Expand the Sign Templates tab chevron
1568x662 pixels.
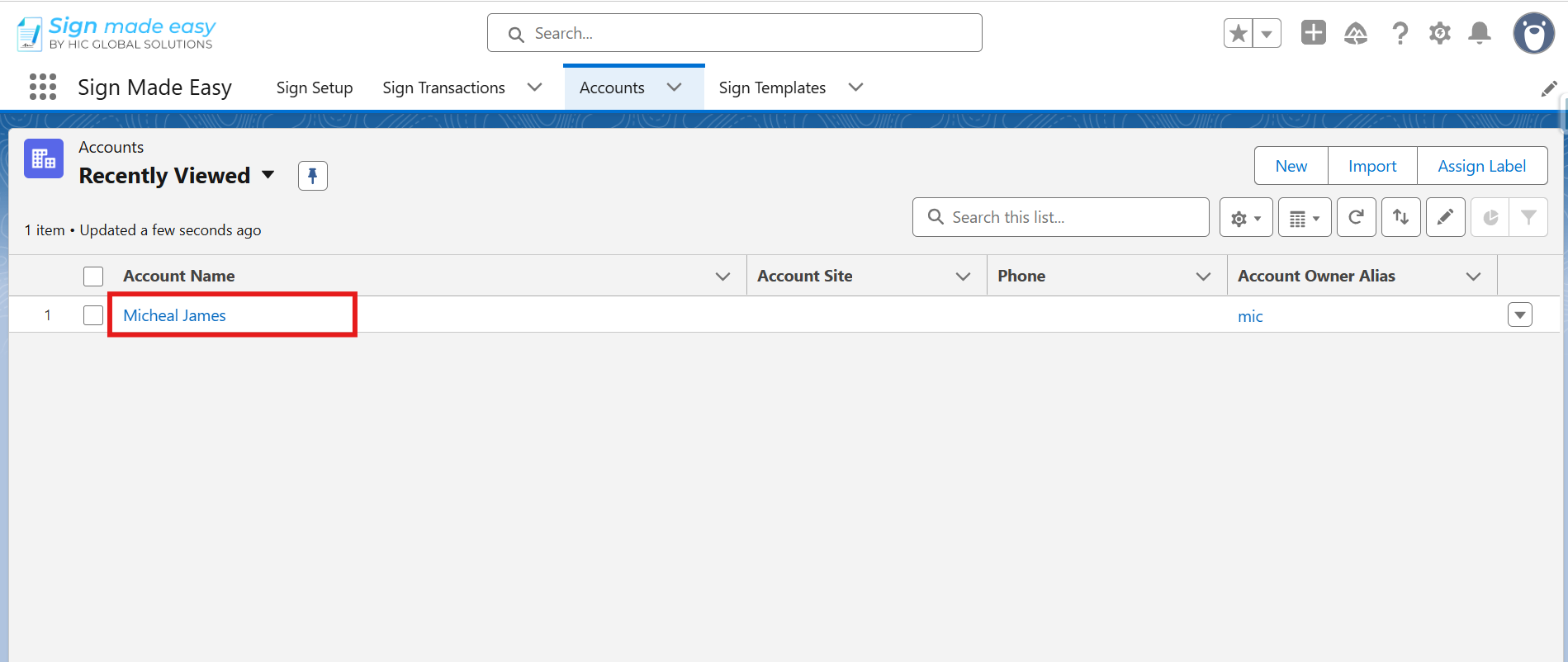pyautogui.click(x=856, y=87)
